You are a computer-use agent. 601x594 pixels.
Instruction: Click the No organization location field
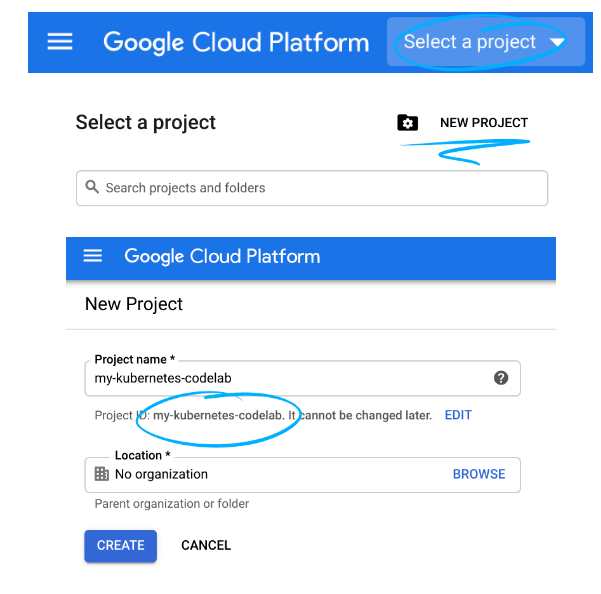(x=302, y=475)
